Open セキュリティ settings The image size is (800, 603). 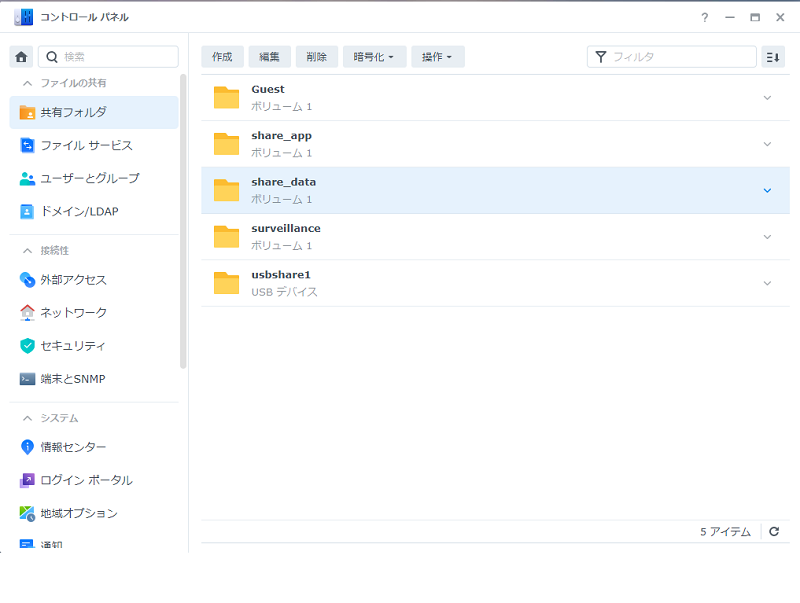(x=94, y=345)
